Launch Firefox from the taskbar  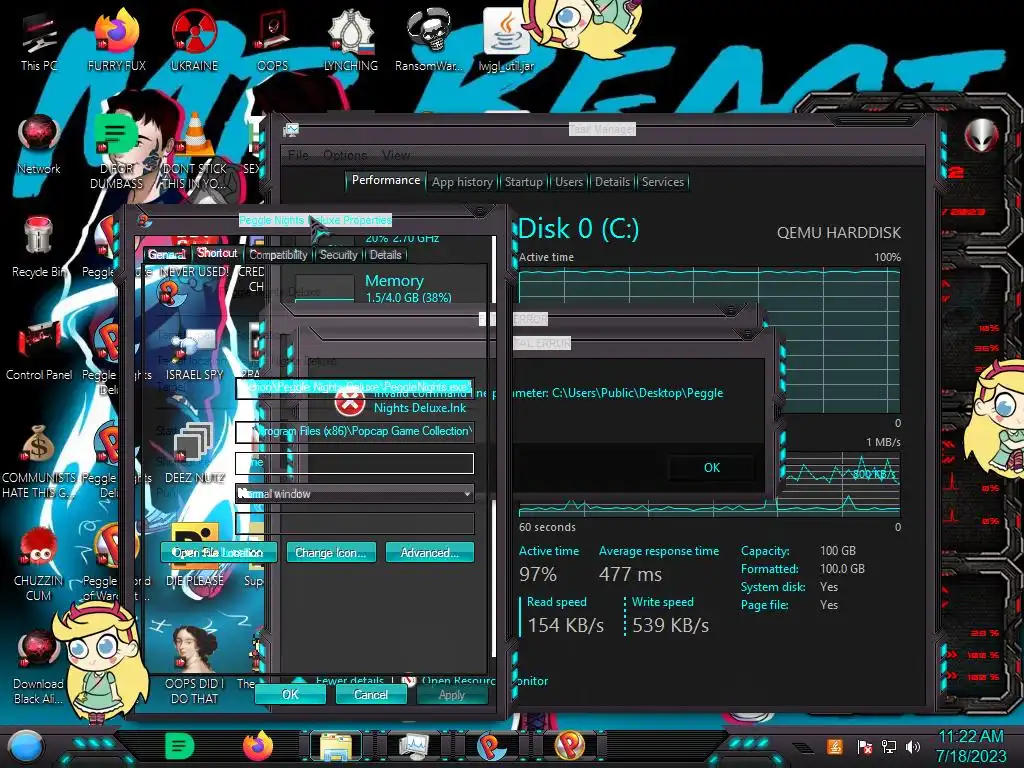[258, 746]
